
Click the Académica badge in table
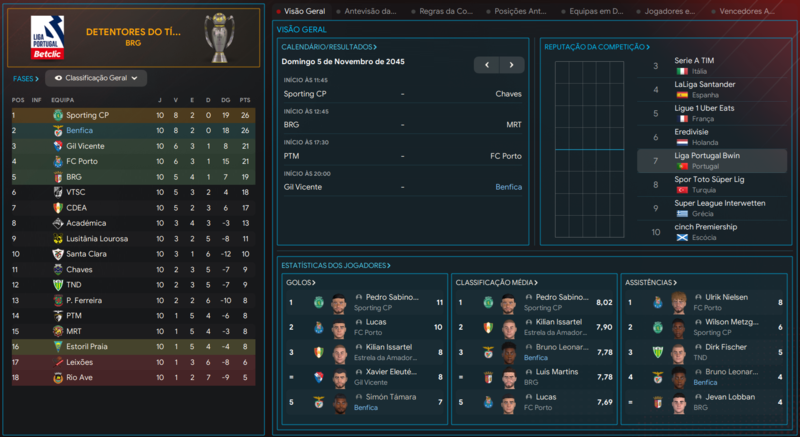pyautogui.click(x=58, y=223)
